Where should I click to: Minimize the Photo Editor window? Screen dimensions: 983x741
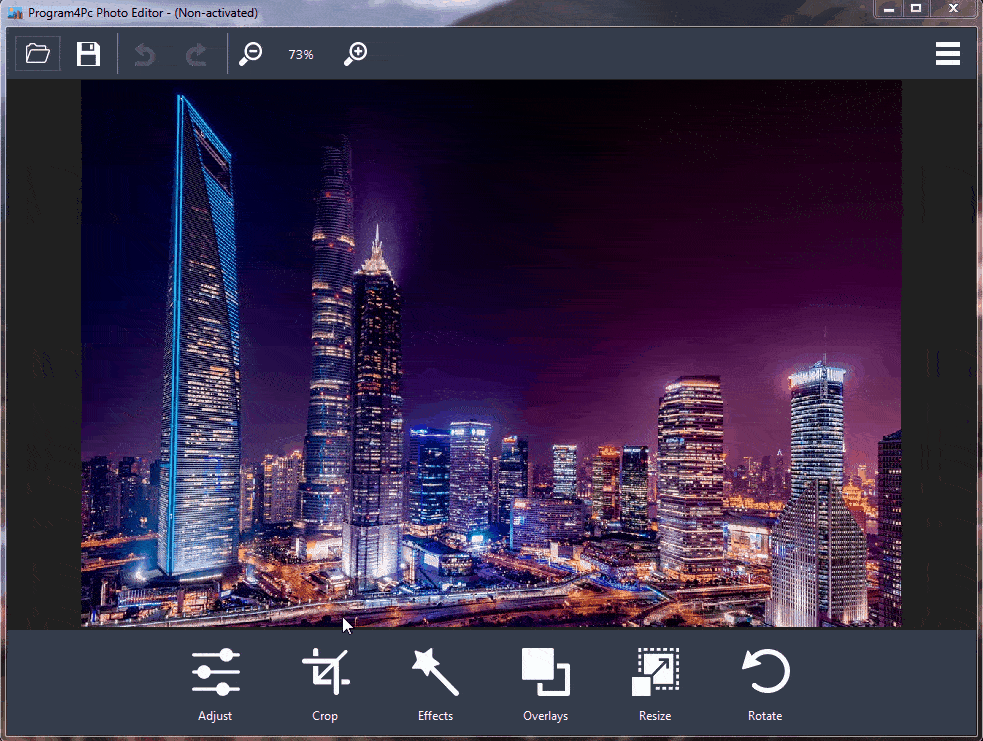[x=889, y=9]
